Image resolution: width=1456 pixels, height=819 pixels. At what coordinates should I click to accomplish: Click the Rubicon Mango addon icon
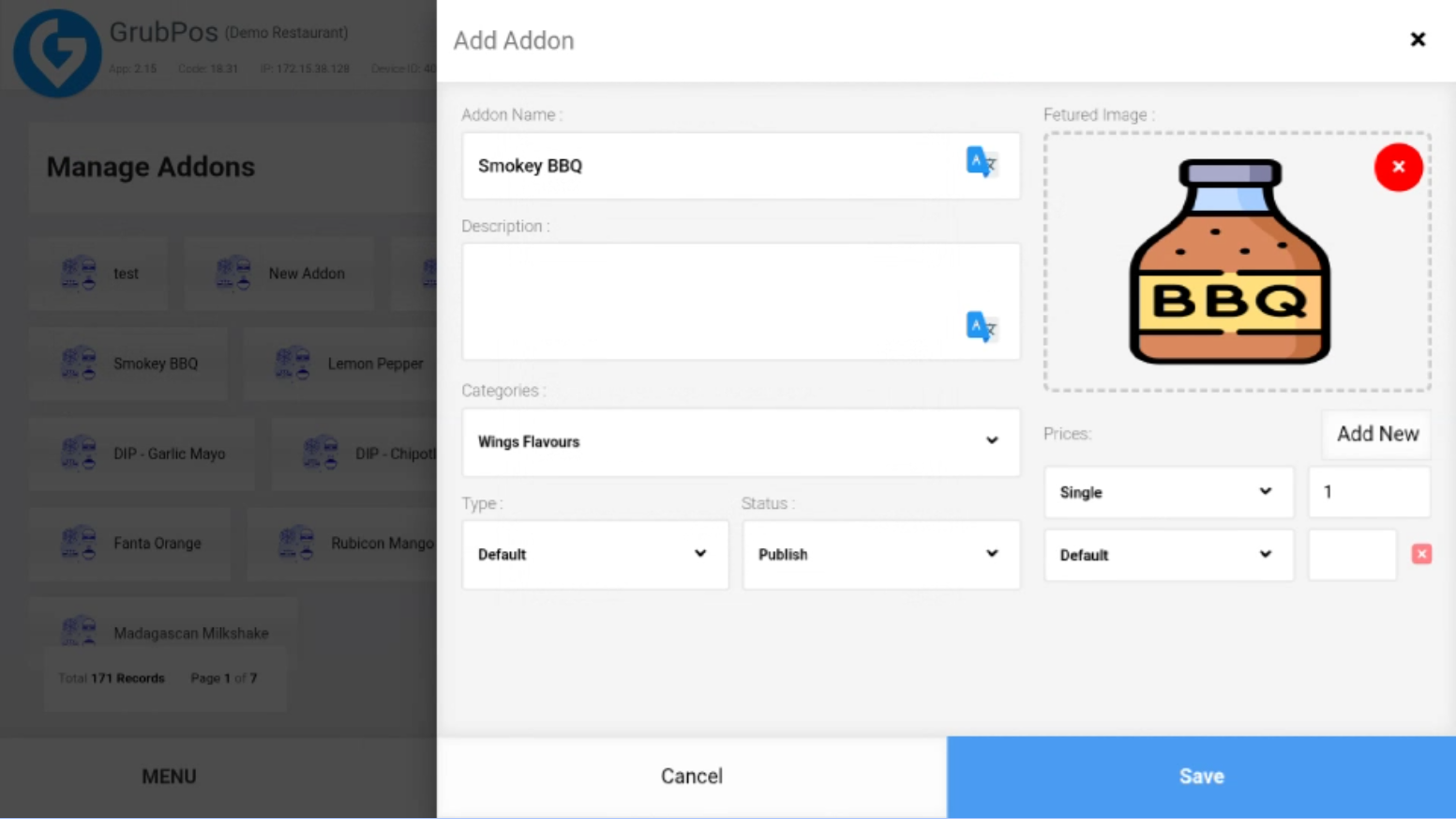click(296, 543)
